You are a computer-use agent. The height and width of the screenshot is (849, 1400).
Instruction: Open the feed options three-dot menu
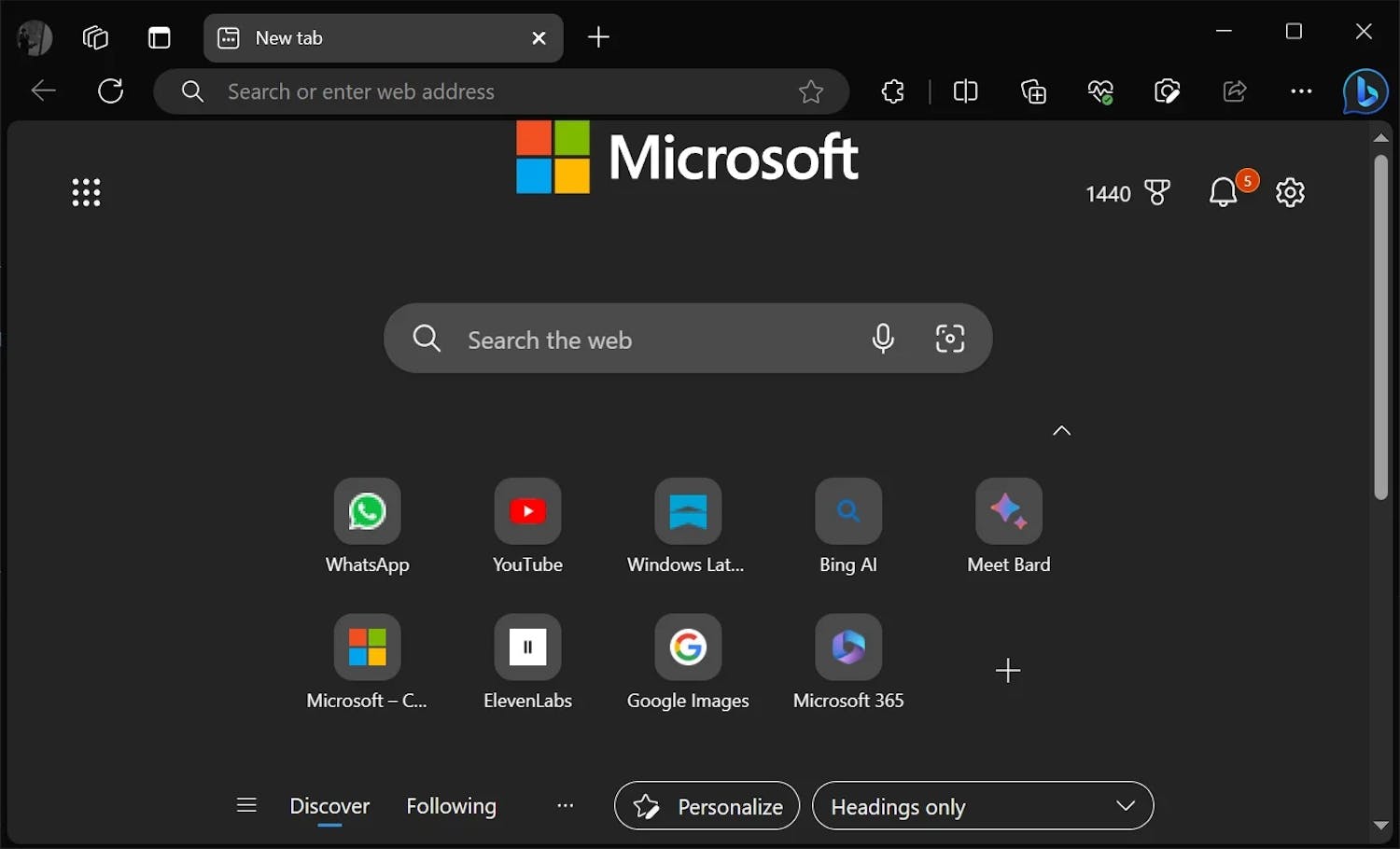565,806
